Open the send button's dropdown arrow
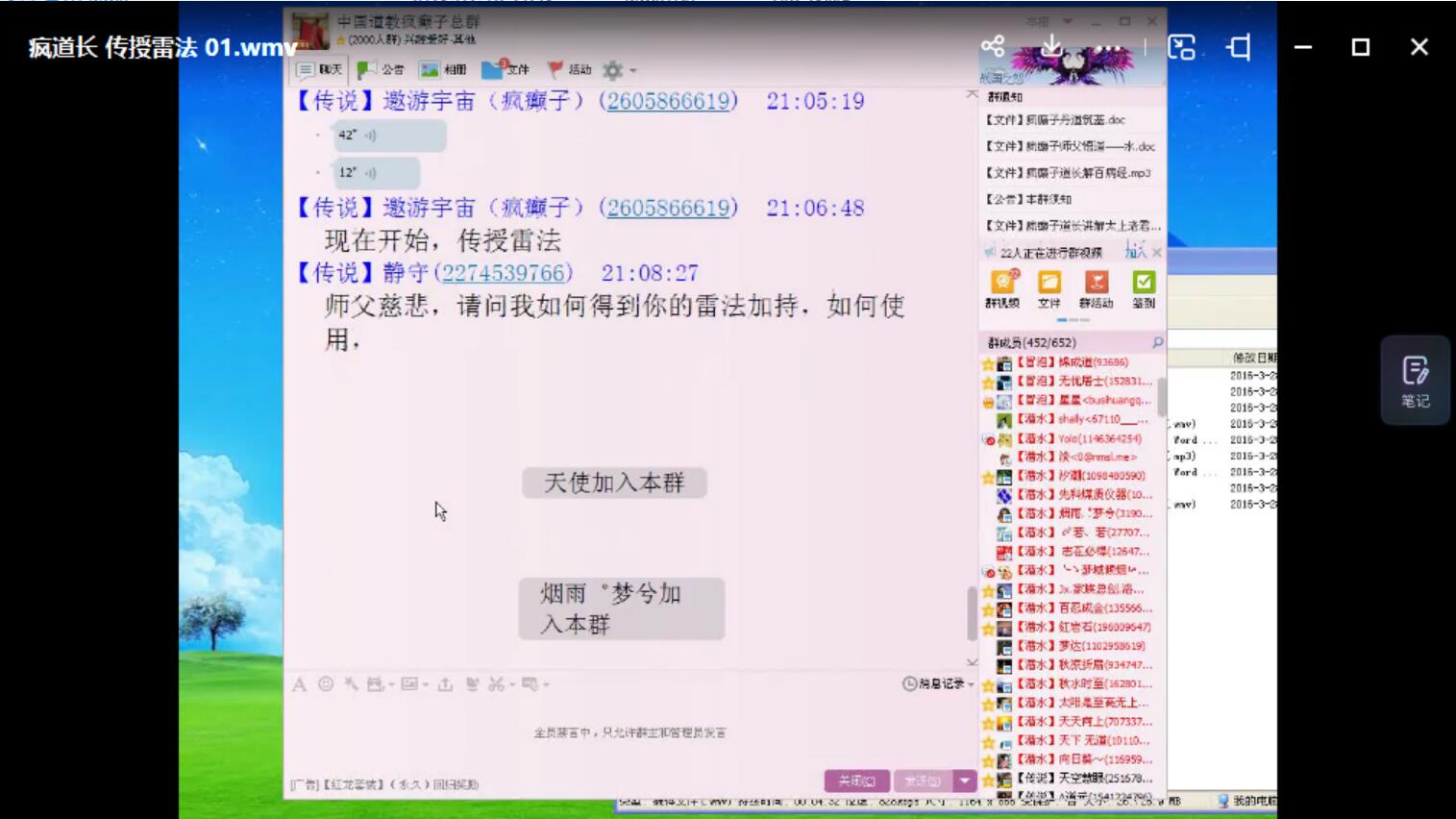This screenshot has width=1456, height=819. tap(964, 781)
